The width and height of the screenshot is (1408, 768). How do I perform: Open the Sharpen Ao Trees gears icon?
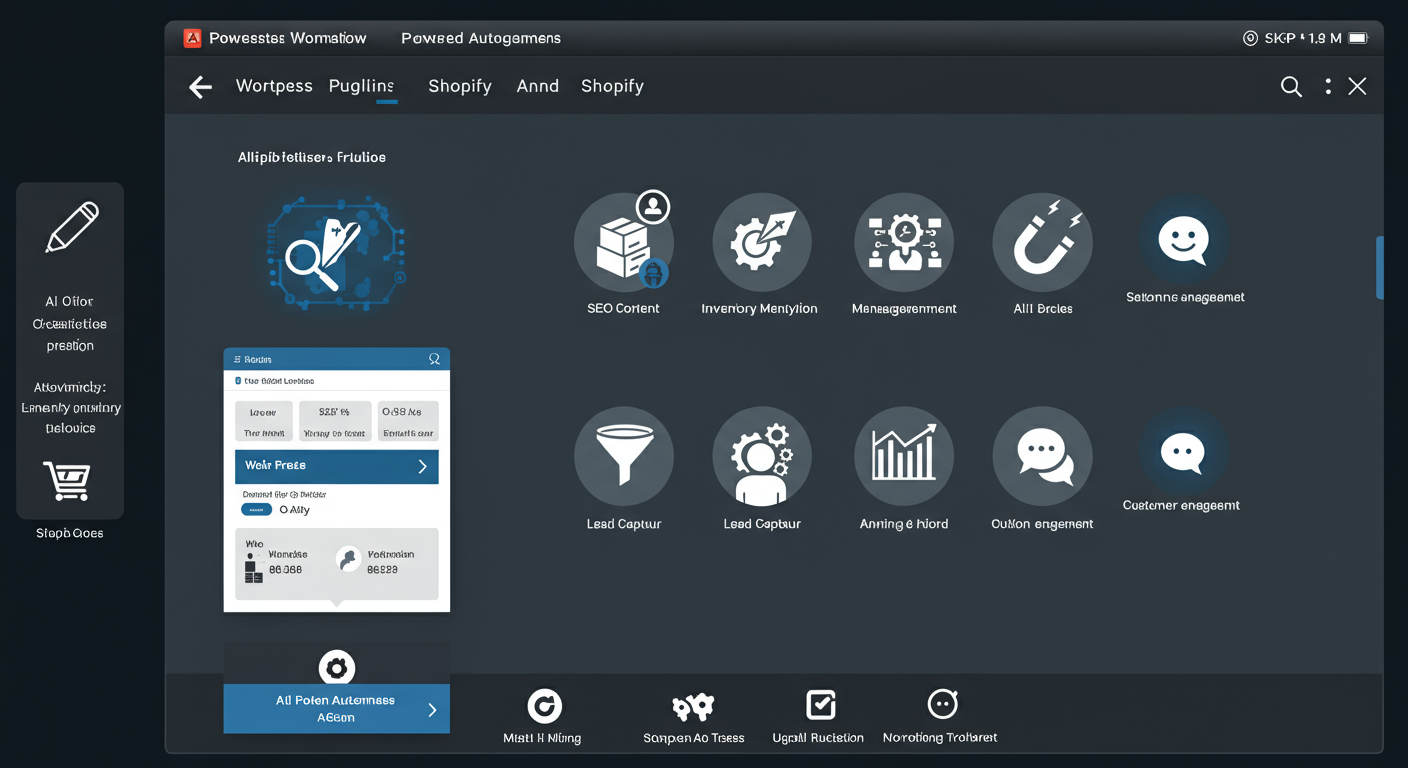(x=693, y=705)
